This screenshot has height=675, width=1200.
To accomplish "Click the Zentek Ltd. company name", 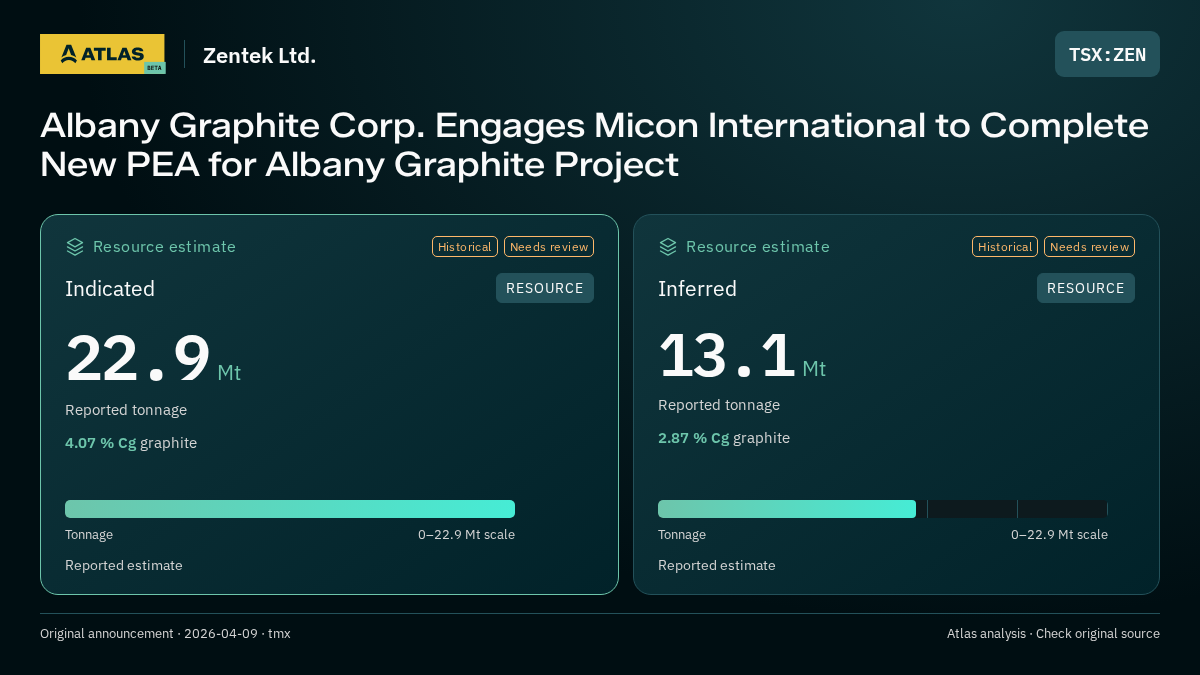I will point(259,56).
